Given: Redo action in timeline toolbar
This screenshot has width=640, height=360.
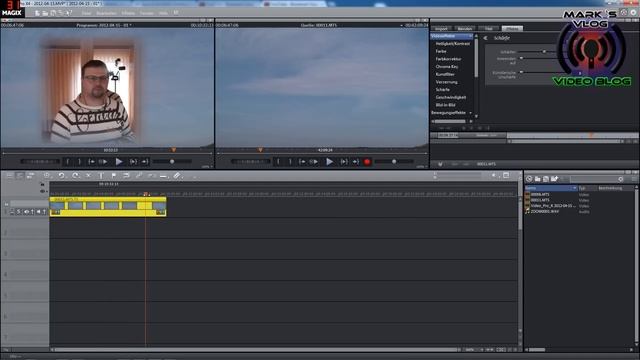Looking at the screenshot, I should (76, 176).
